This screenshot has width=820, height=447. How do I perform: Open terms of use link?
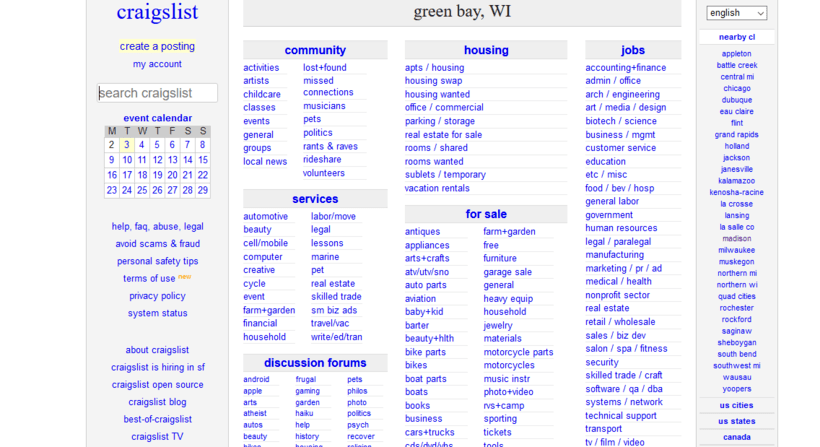(149, 279)
